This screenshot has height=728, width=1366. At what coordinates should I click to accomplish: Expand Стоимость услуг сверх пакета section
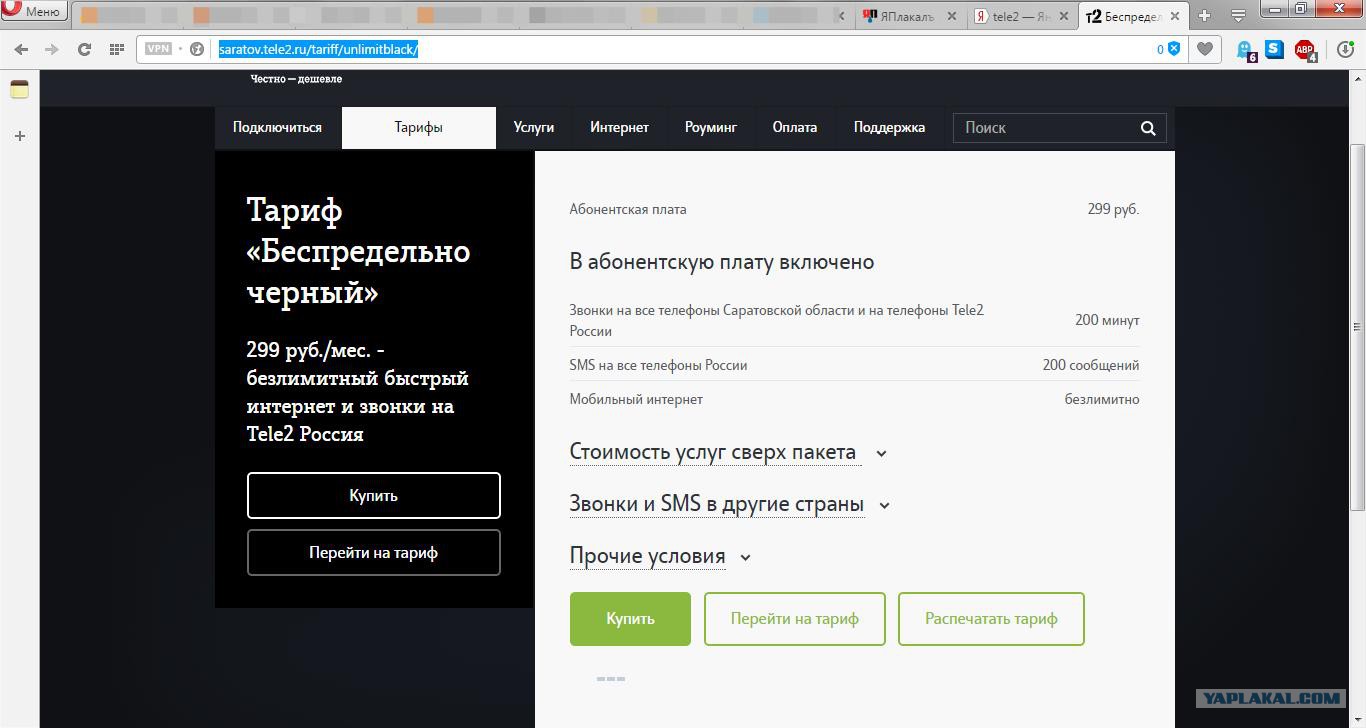[728, 452]
